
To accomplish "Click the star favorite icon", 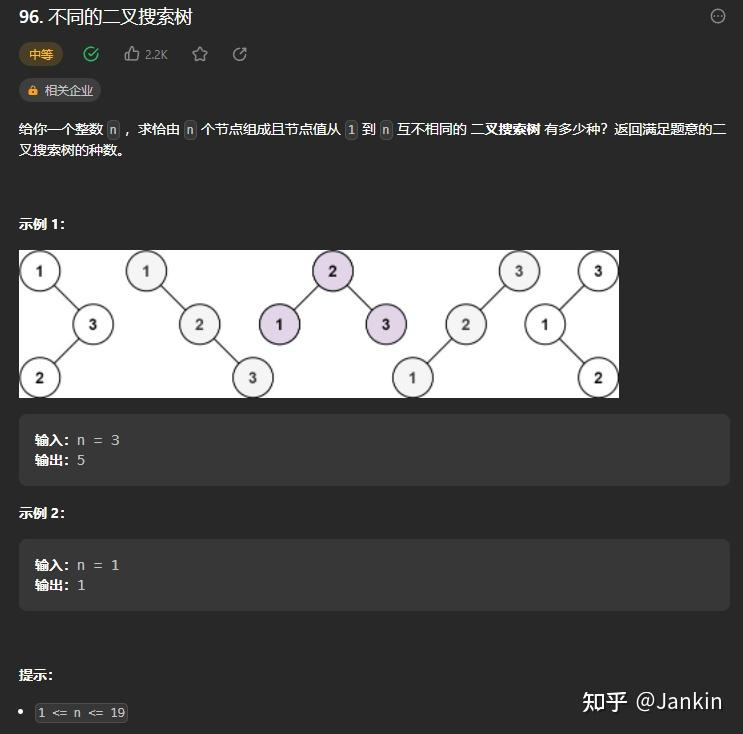I will pyautogui.click(x=200, y=54).
